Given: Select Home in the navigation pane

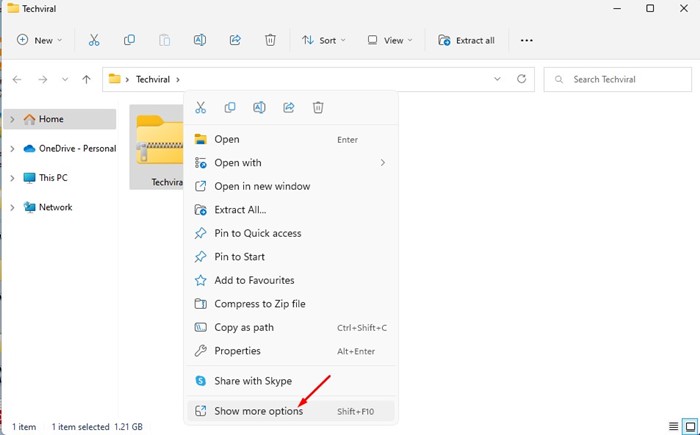Looking at the screenshot, I should (x=59, y=119).
